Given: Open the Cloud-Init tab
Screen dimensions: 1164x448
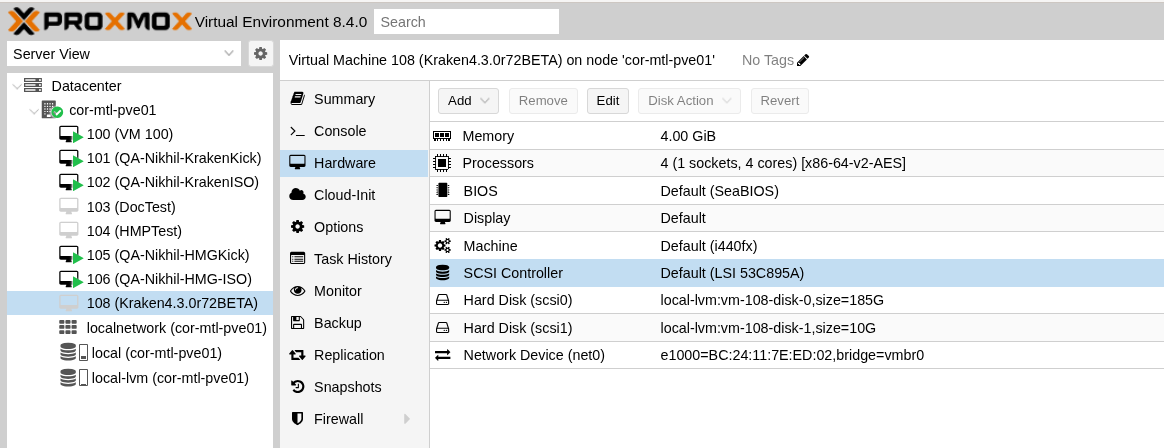Looking at the screenshot, I should (x=354, y=195).
